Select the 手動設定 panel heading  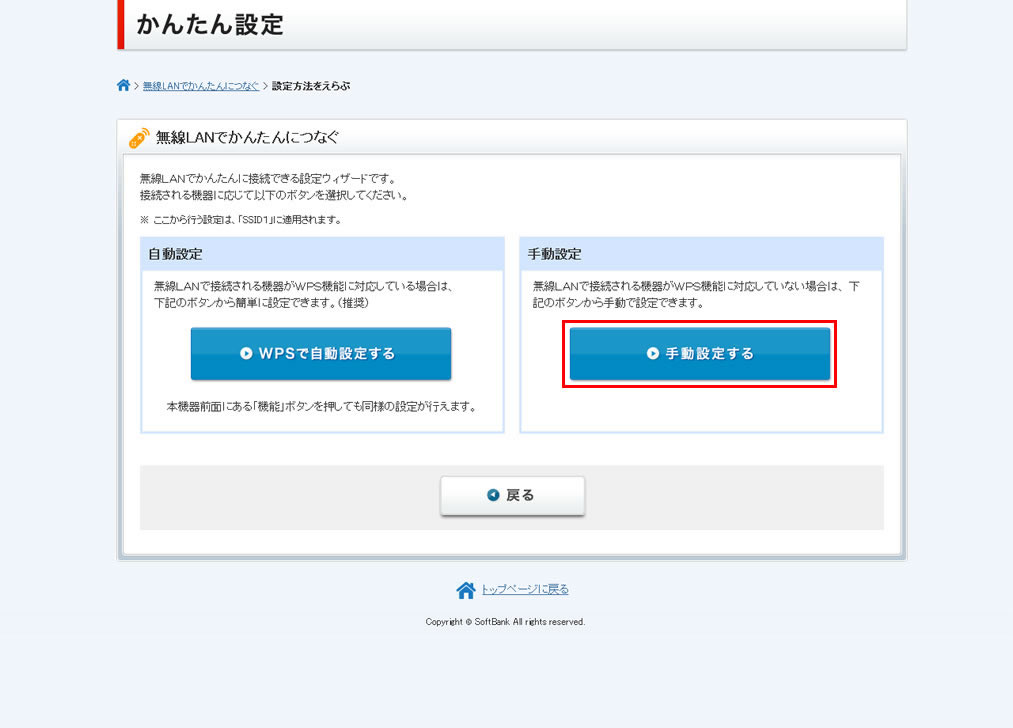click(555, 254)
